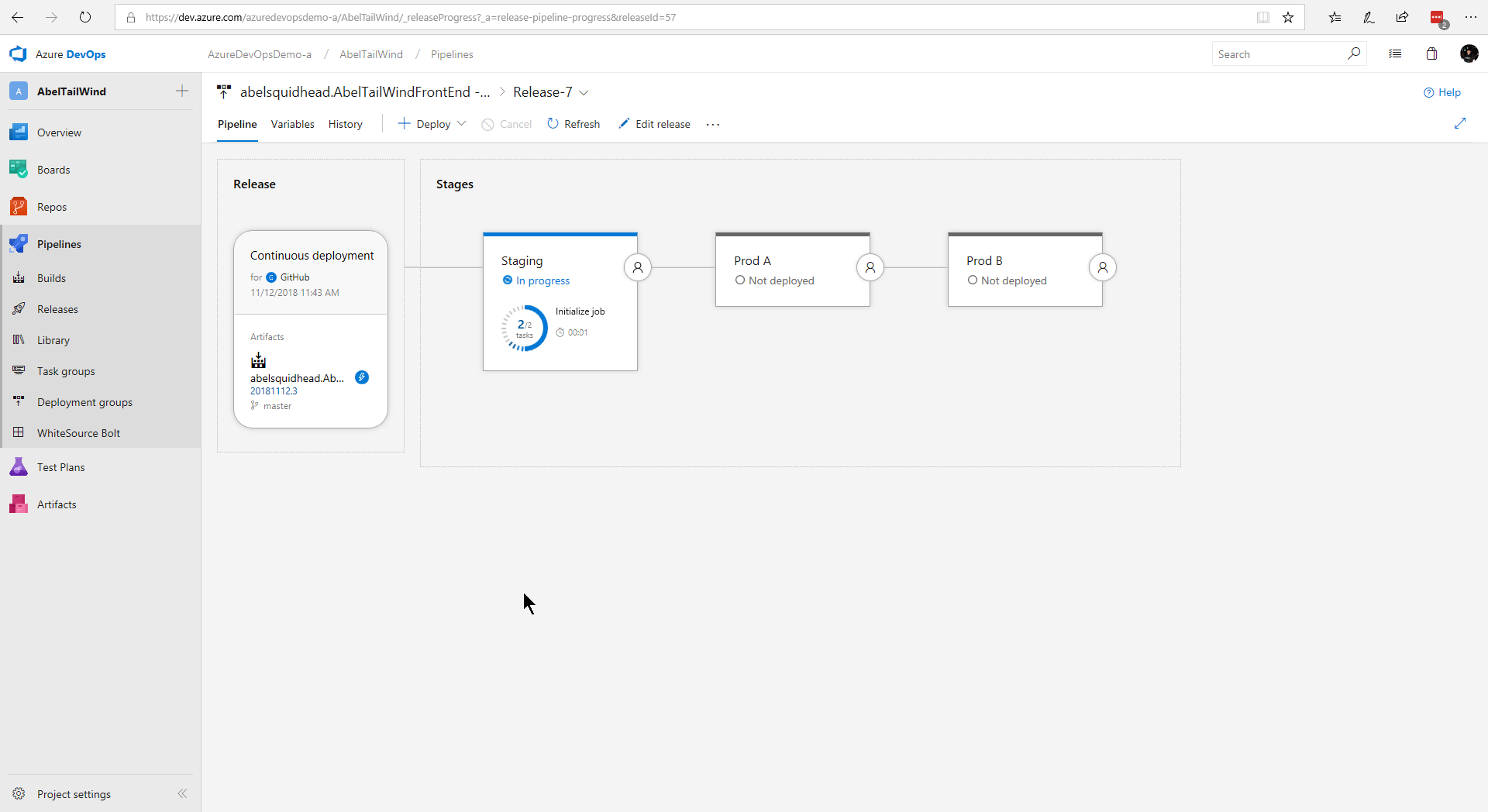Click the Cancel button
The width and height of the screenshot is (1488, 812).
coord(507,124)
